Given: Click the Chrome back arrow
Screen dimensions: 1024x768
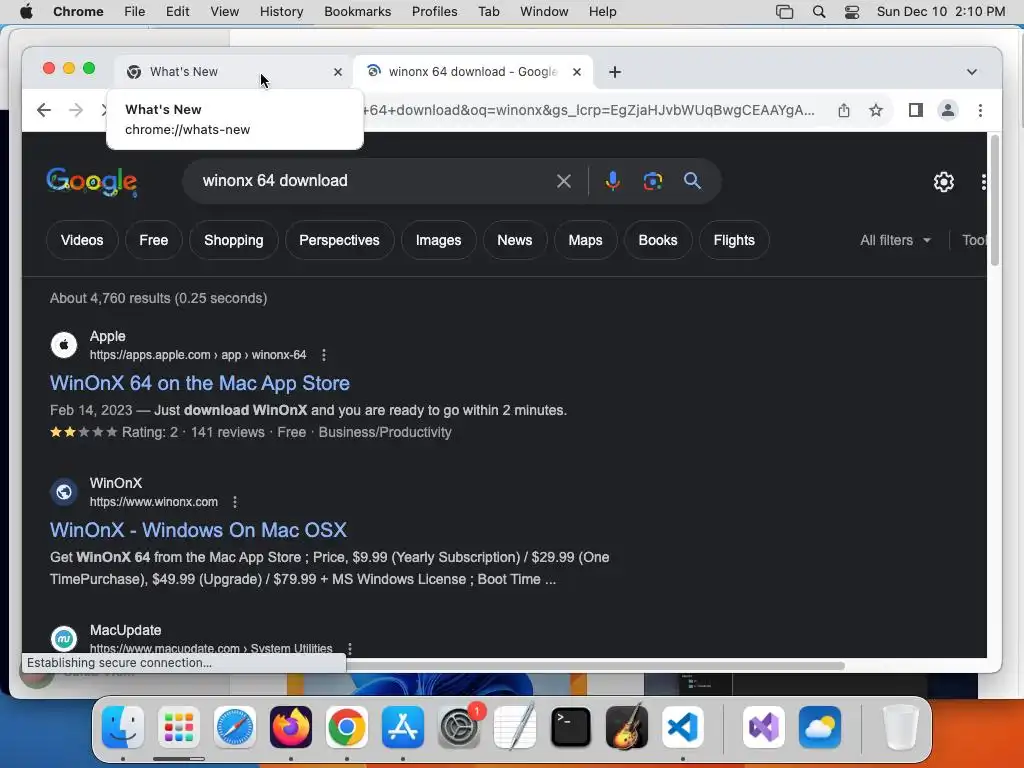Looking at the screenshot, I should [44, 110].
